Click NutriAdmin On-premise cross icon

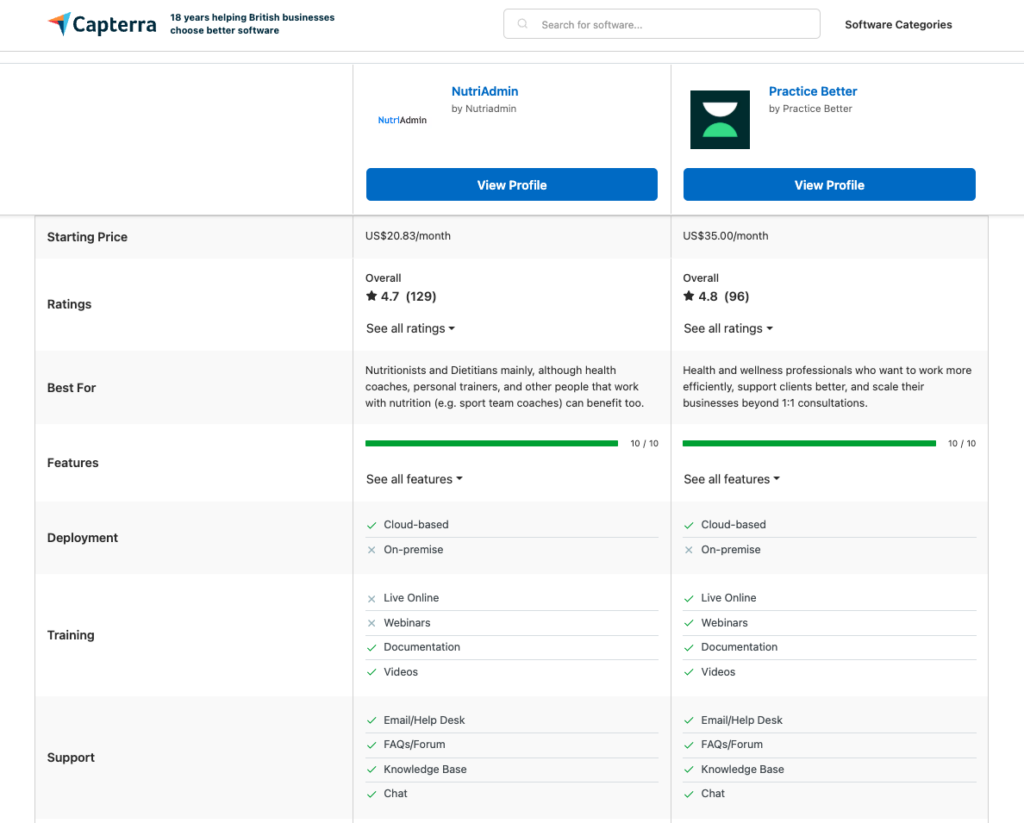click(372, 550)
